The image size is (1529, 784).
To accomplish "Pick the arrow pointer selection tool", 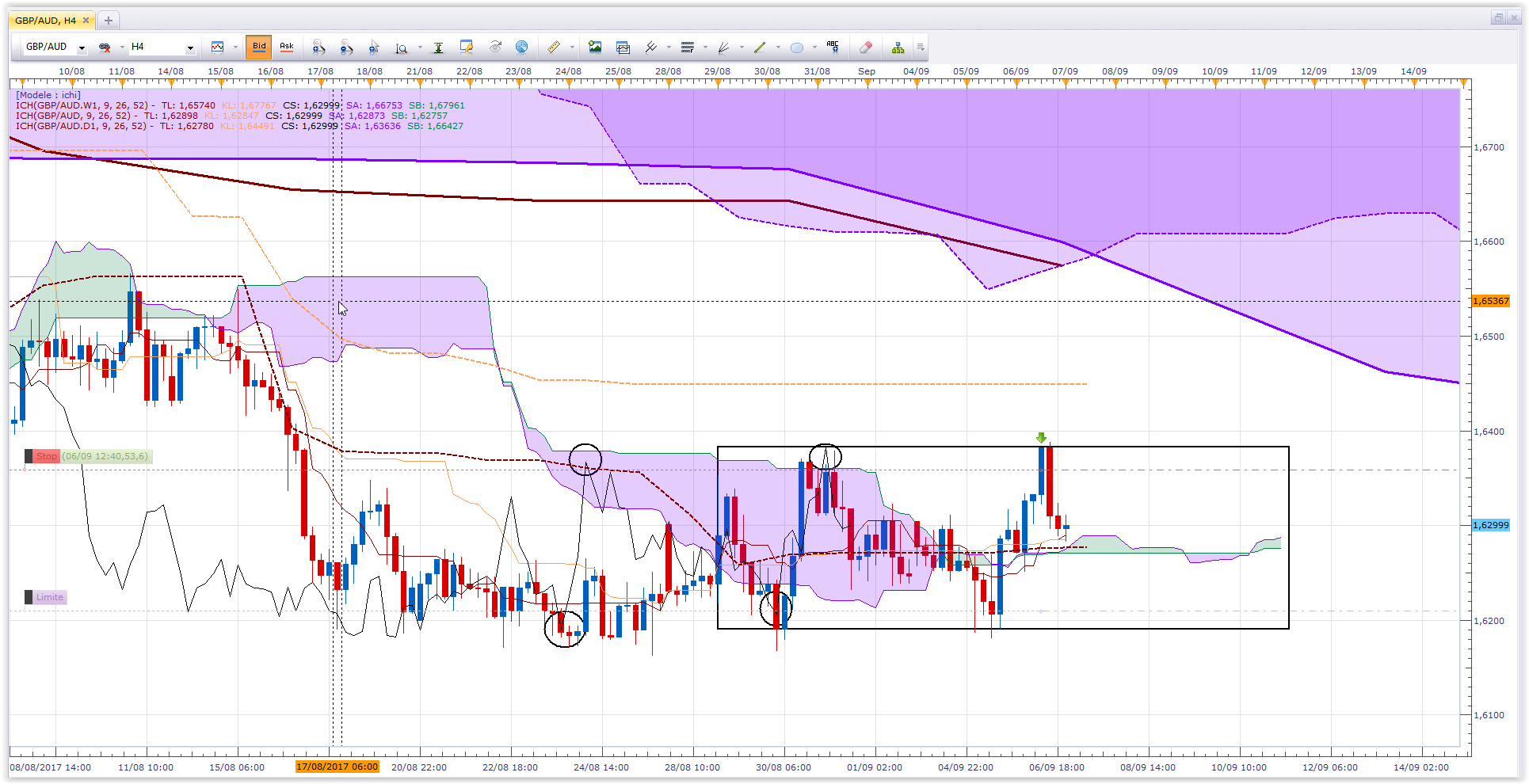I will click(374, 48).
